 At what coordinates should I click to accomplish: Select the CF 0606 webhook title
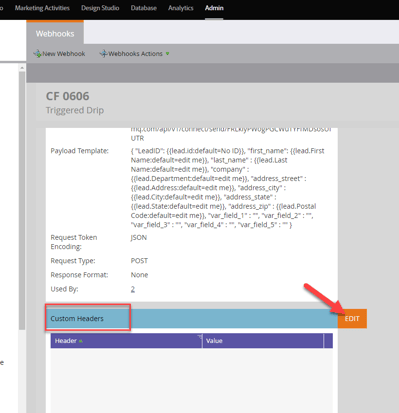[x=68, y=96]
